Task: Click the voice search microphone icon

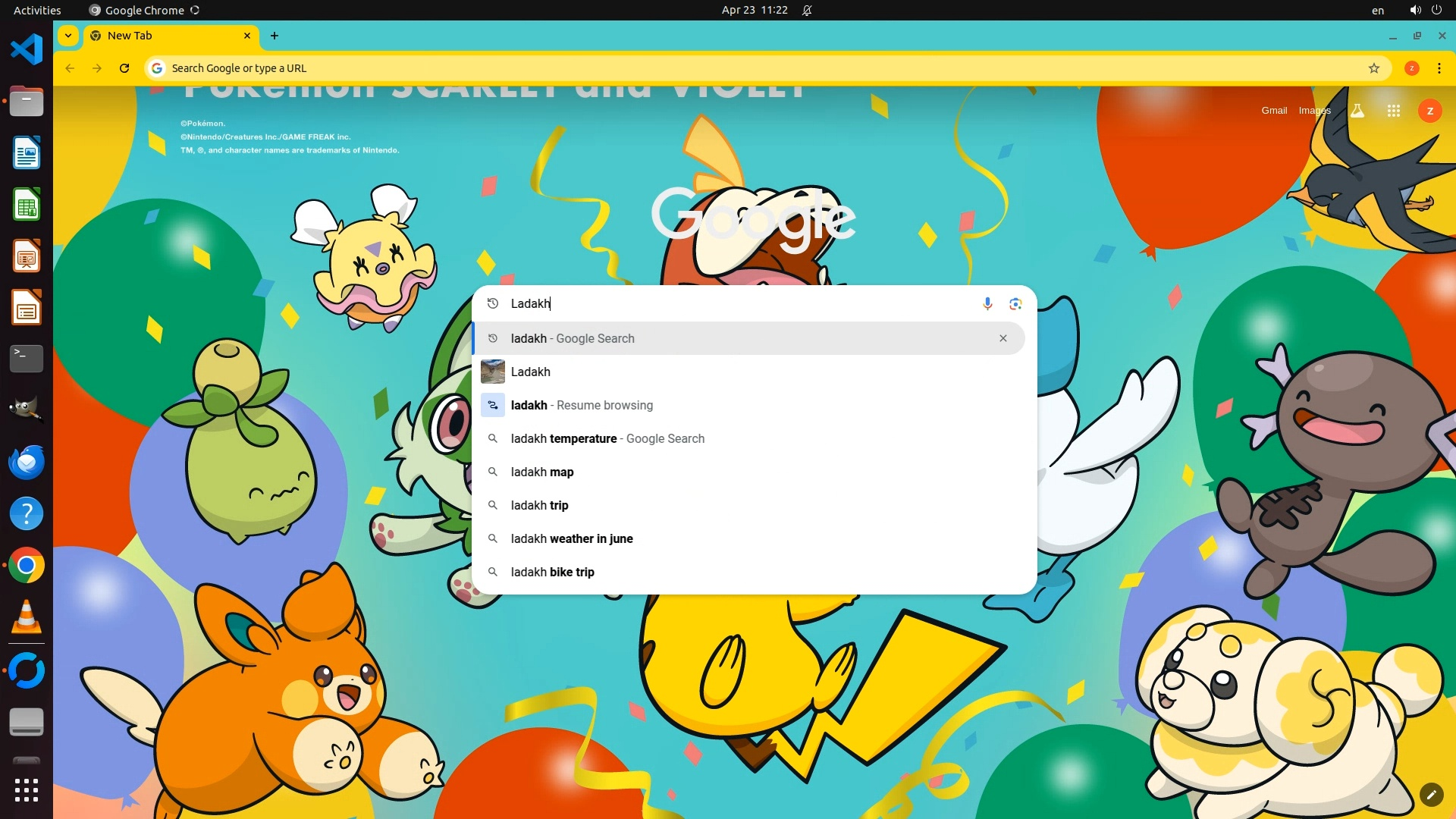Action: 987,303
